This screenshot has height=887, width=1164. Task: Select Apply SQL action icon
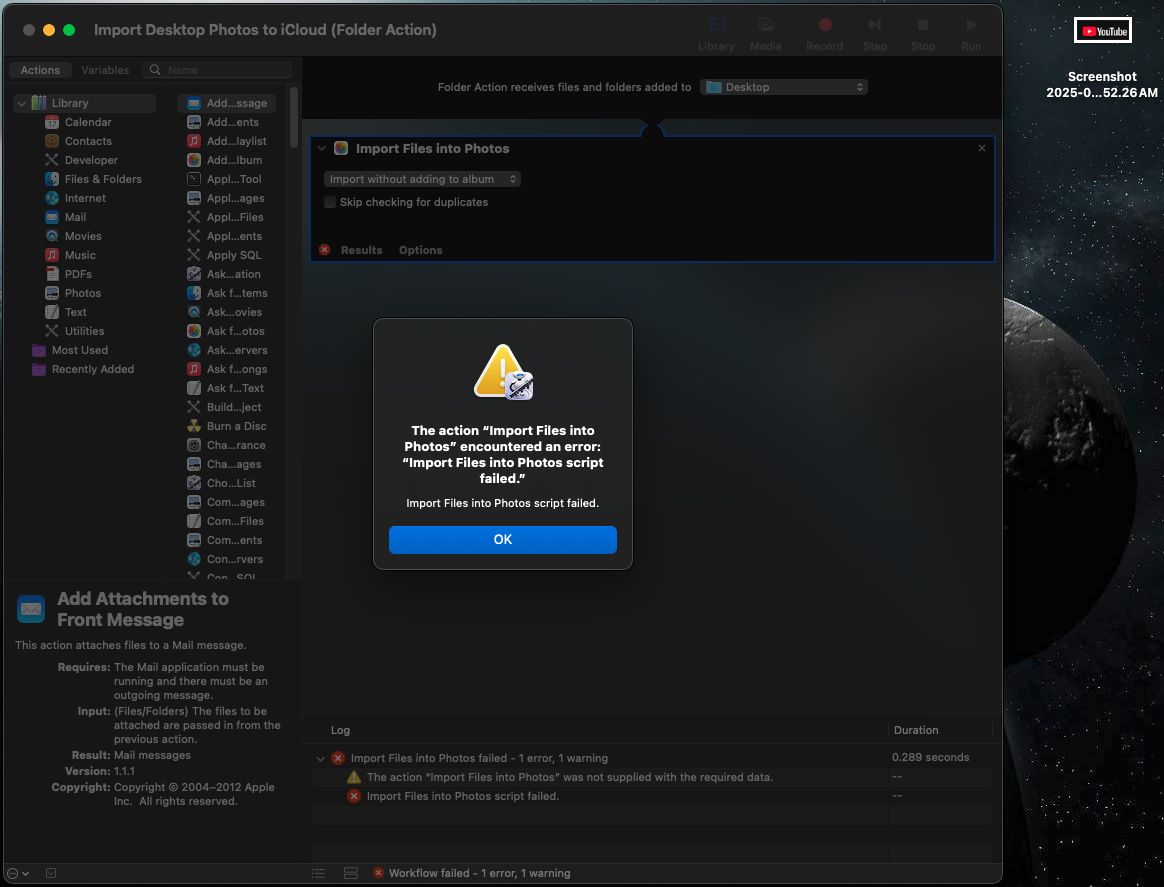194,255
